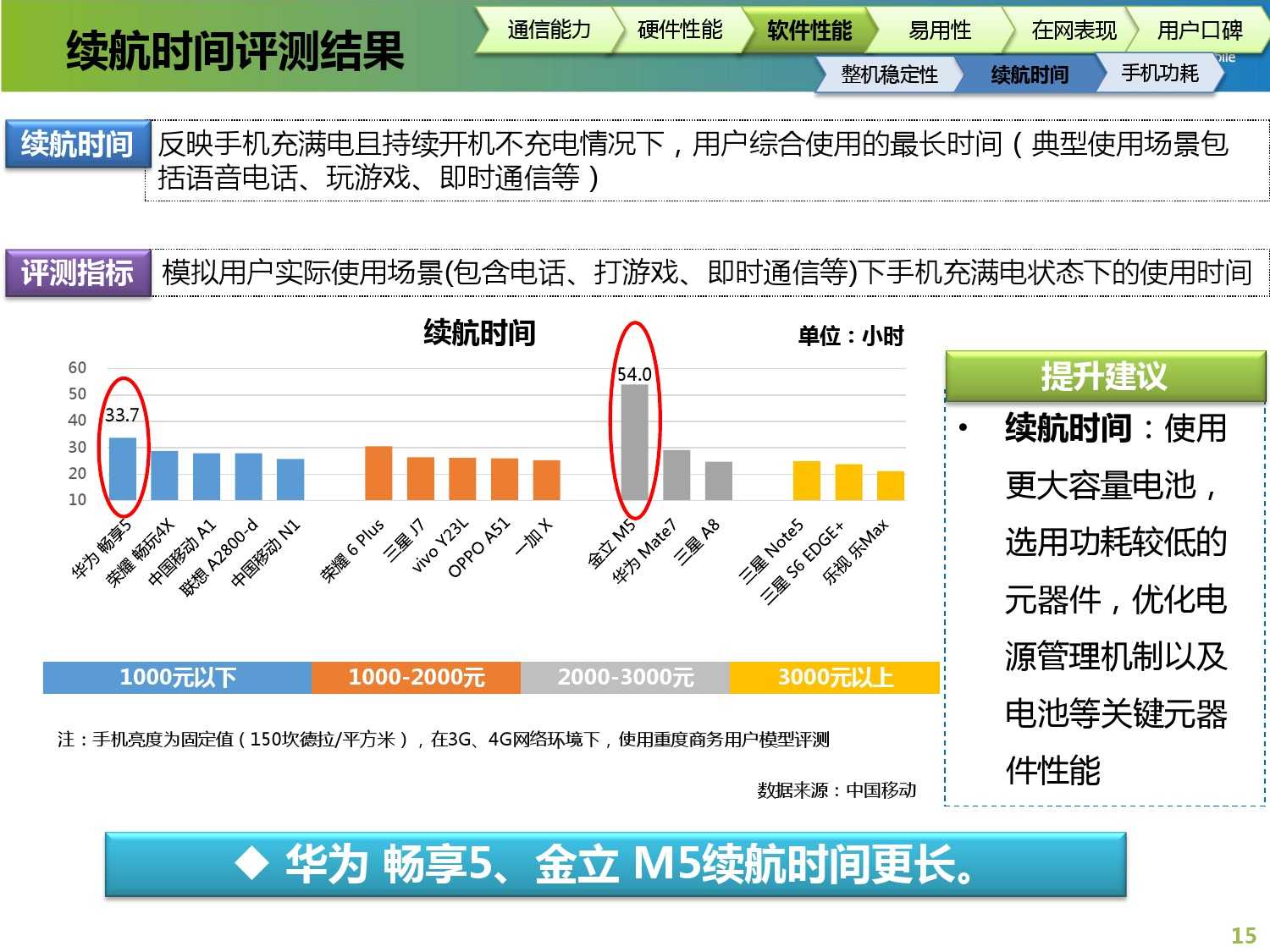1270x952 pixels.
Task: Select the green 提升建议 header
Action: (1104, 376)
